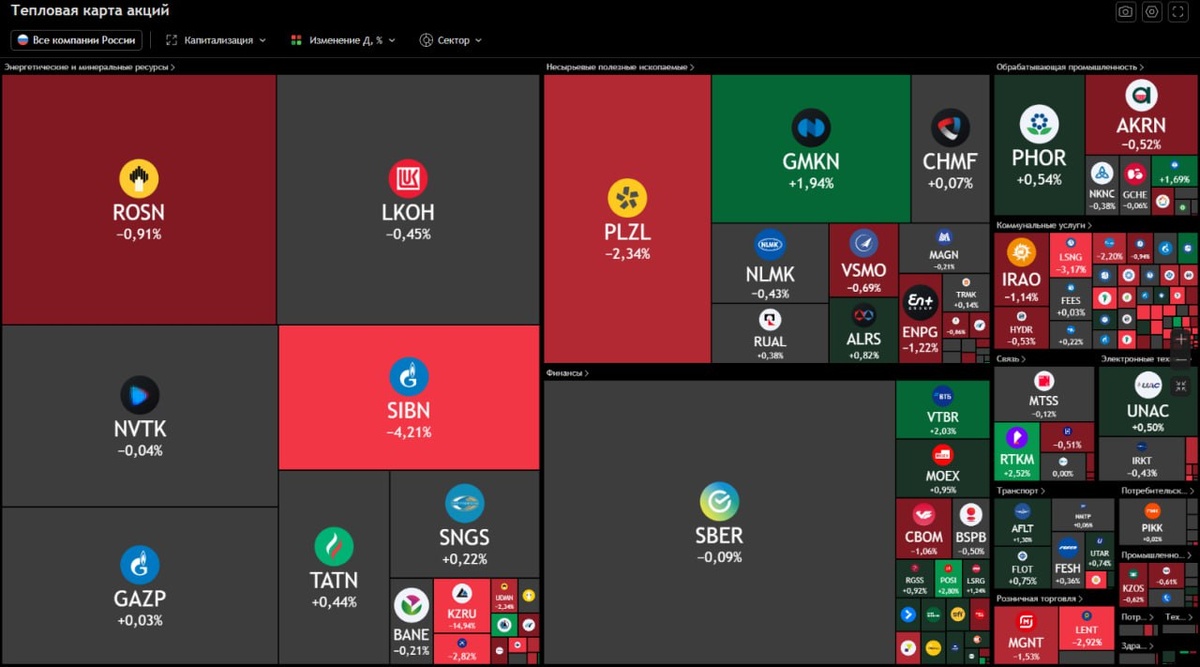
Task: Click the PHOR PhosAgro logo
Action: [x=1039, y=124]
